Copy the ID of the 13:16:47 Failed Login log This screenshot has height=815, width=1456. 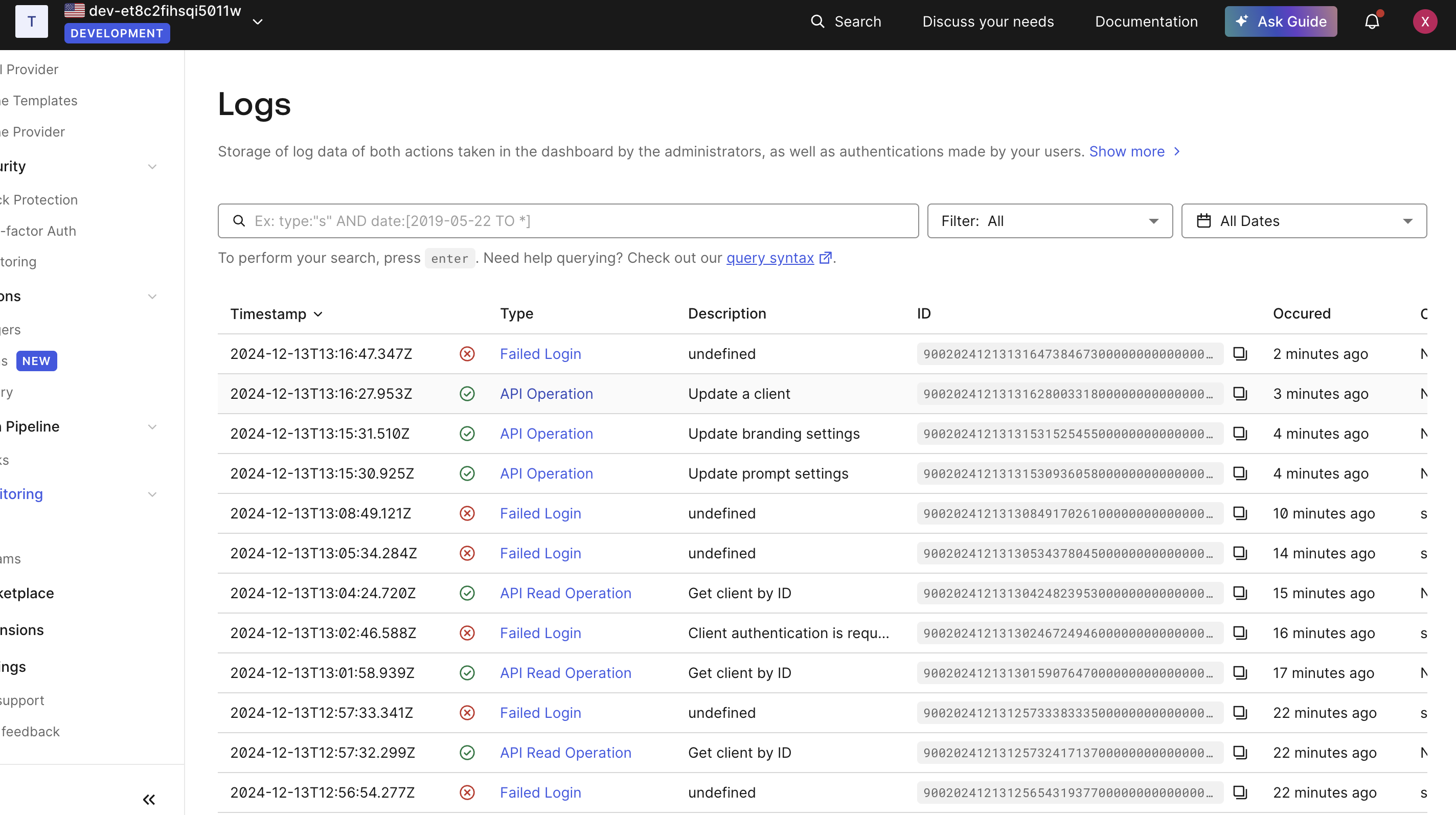1240,354
